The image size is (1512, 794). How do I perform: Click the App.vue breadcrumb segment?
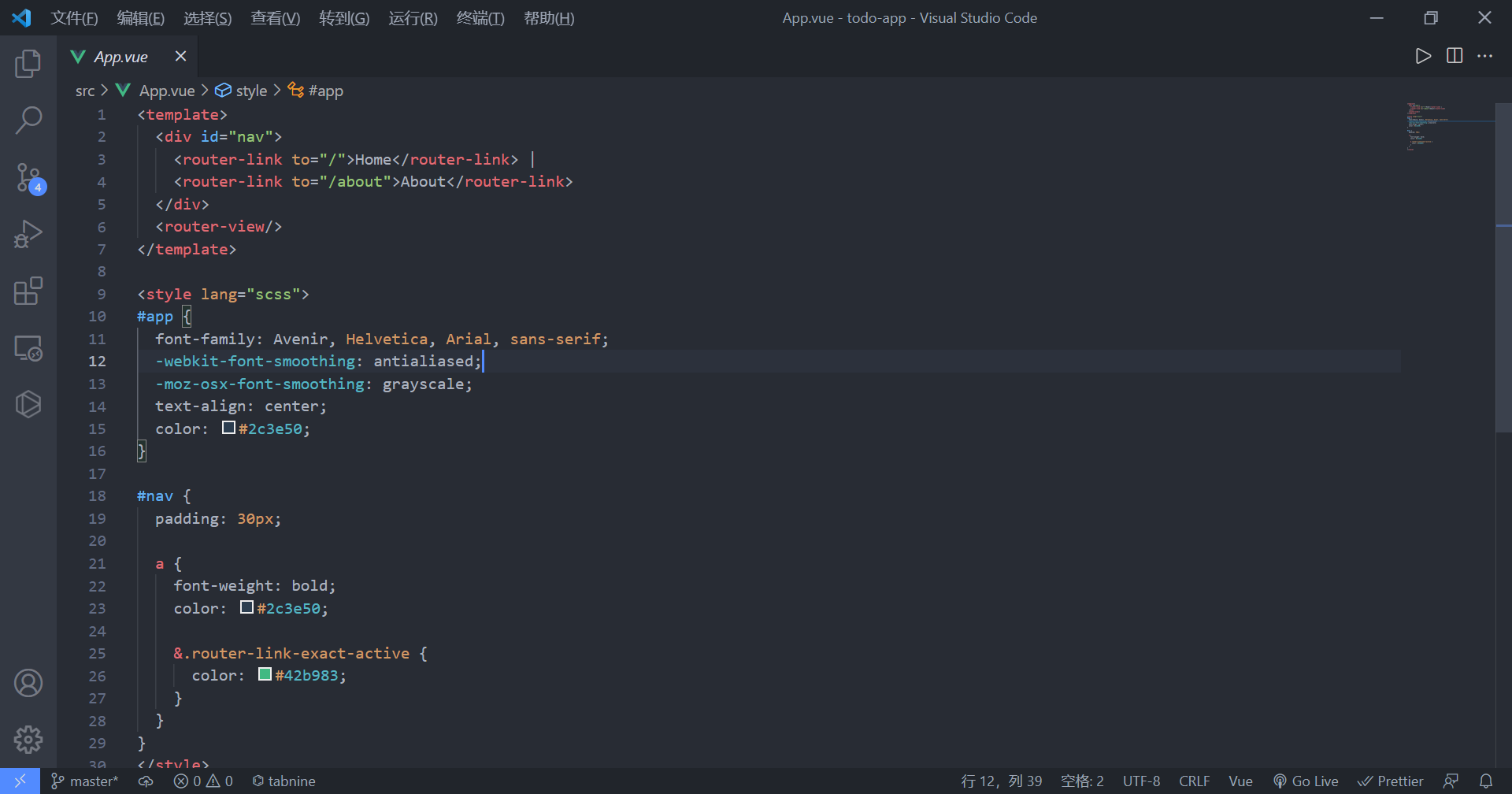point(167,91)
